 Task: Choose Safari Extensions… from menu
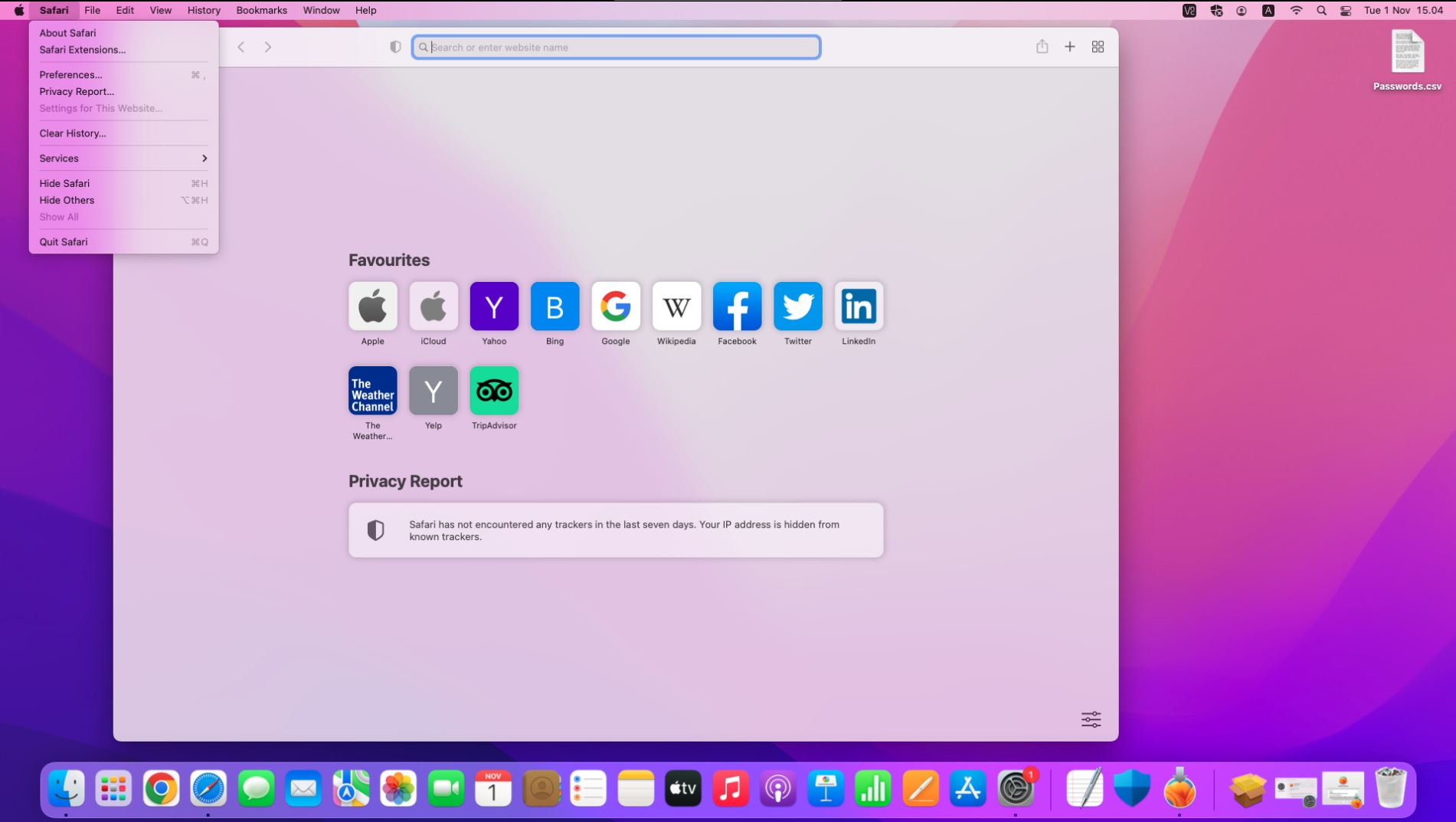123,50
